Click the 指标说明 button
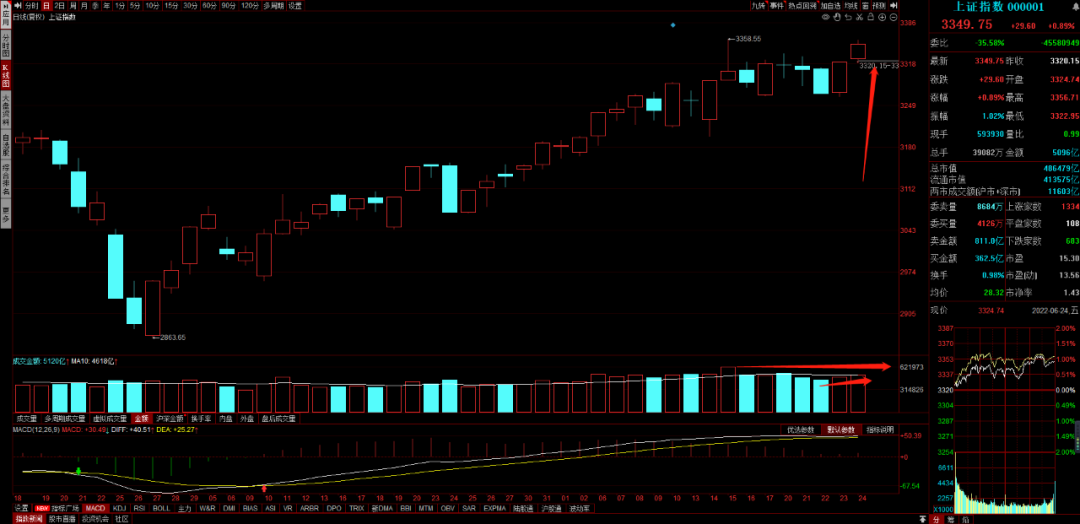 [x=880, y=430]
